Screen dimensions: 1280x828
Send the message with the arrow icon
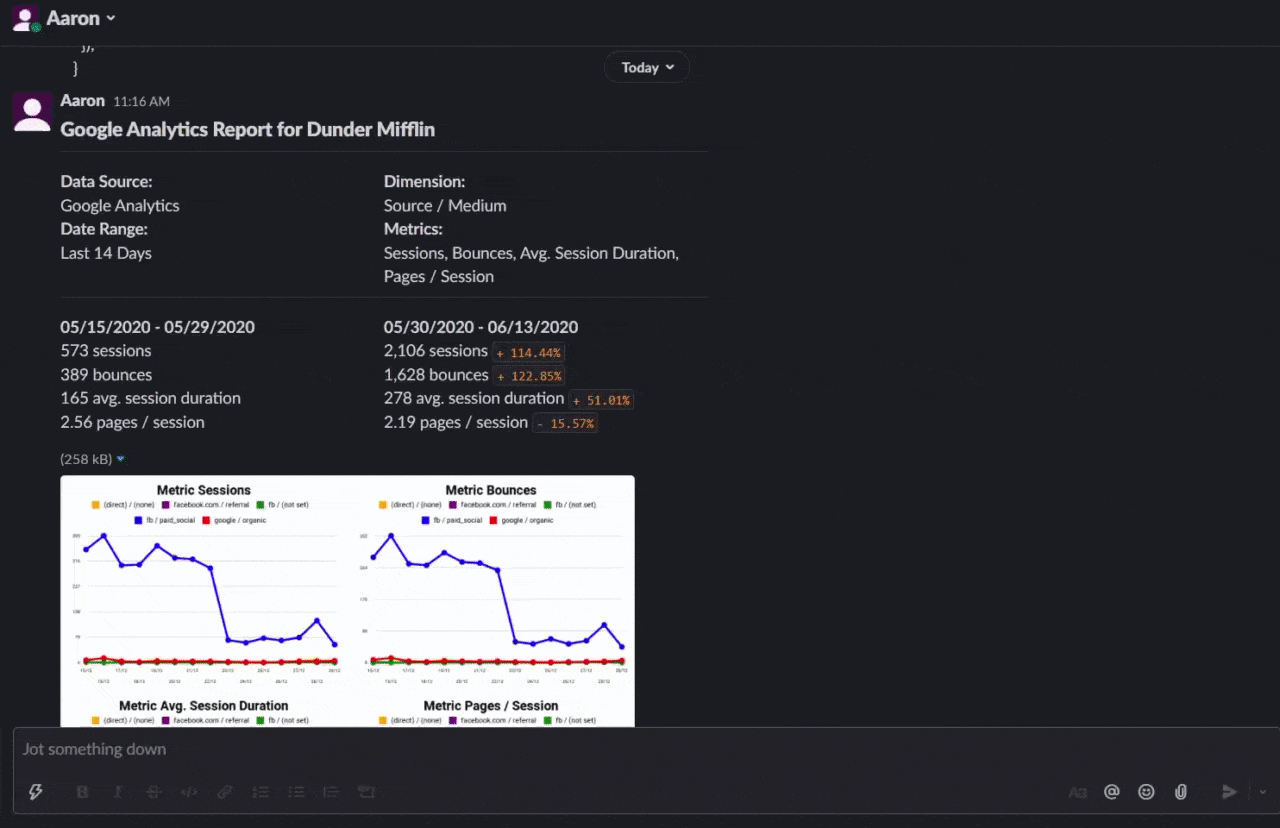click(1230, 792)
